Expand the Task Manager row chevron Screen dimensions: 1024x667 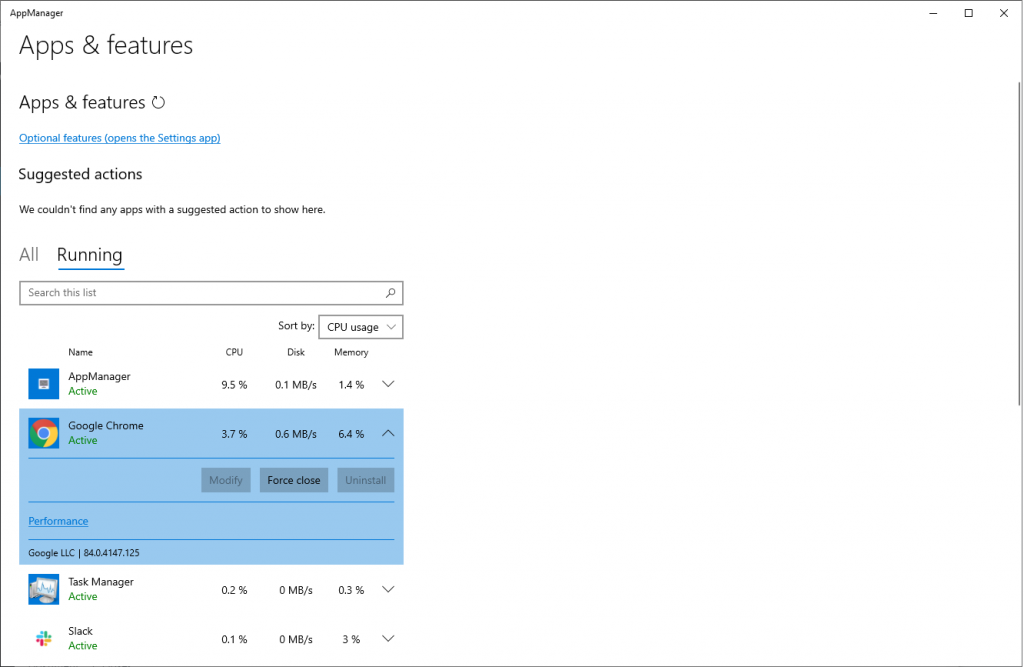click(x=389, y=589)
